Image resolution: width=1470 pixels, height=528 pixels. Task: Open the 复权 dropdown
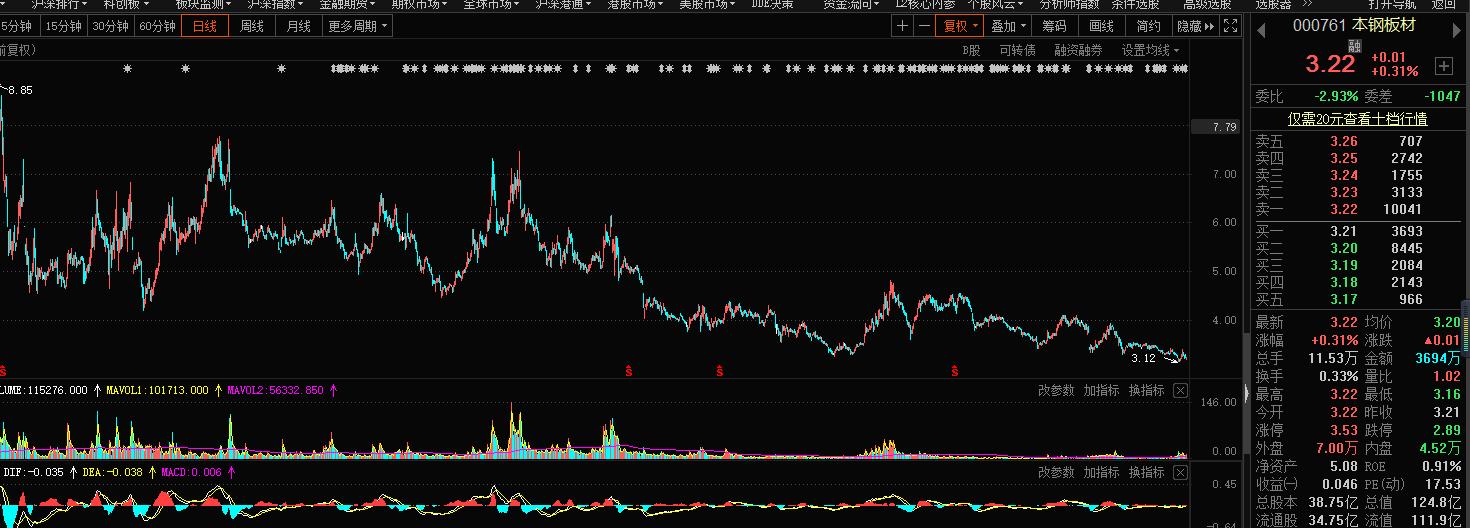pyautogui.click(x=962, y=26)
